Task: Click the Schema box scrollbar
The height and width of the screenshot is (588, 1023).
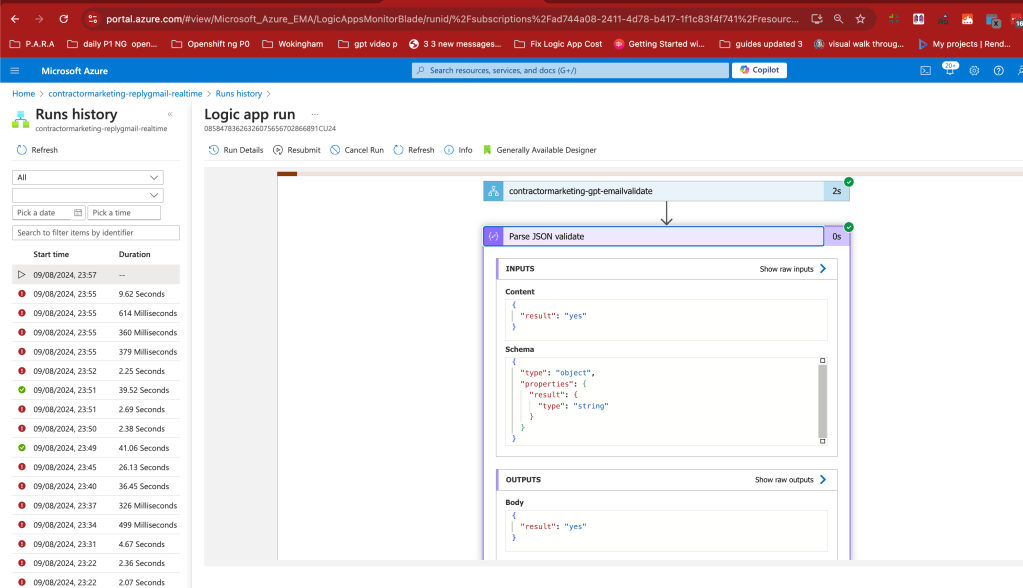Action: pyautogui.click(x=822, y=401)
